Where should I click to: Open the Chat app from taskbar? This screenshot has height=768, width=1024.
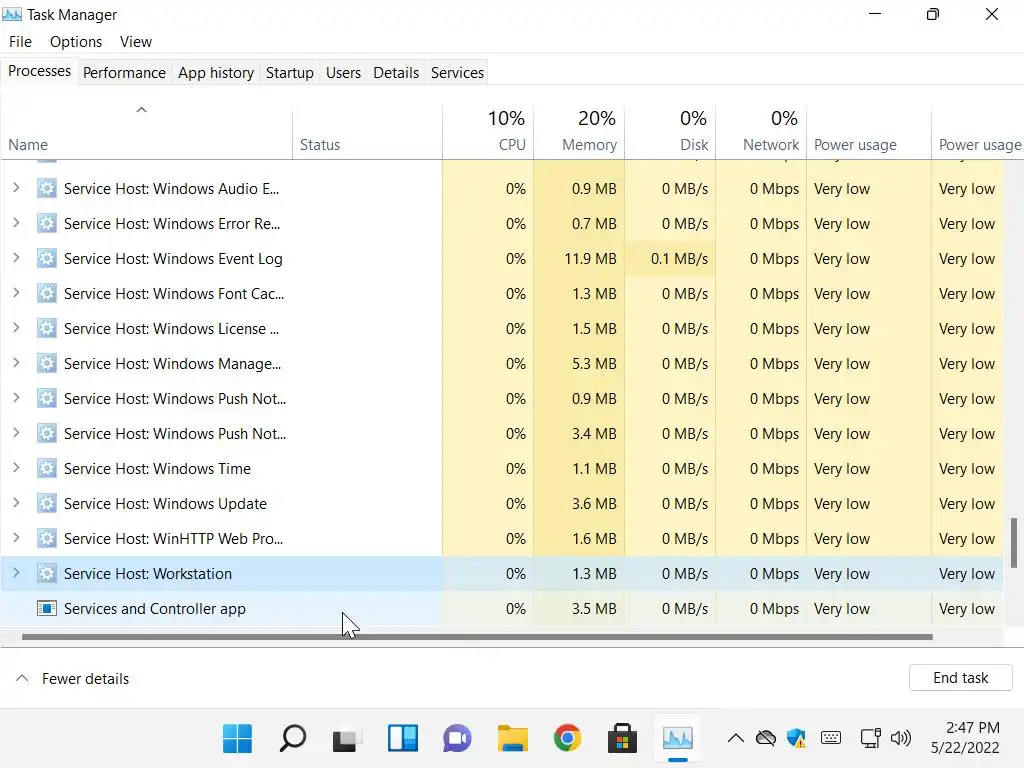coord(457,739)
